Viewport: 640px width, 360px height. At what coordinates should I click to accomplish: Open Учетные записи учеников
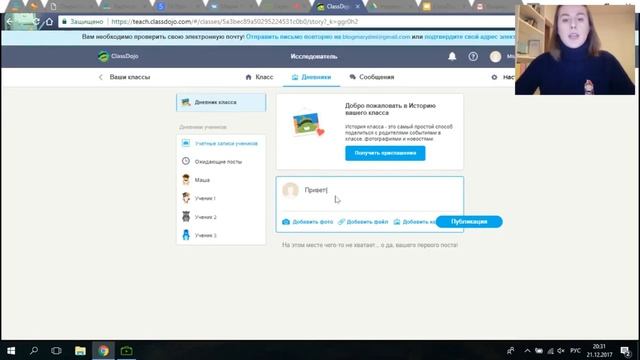[x=221, y=143]
